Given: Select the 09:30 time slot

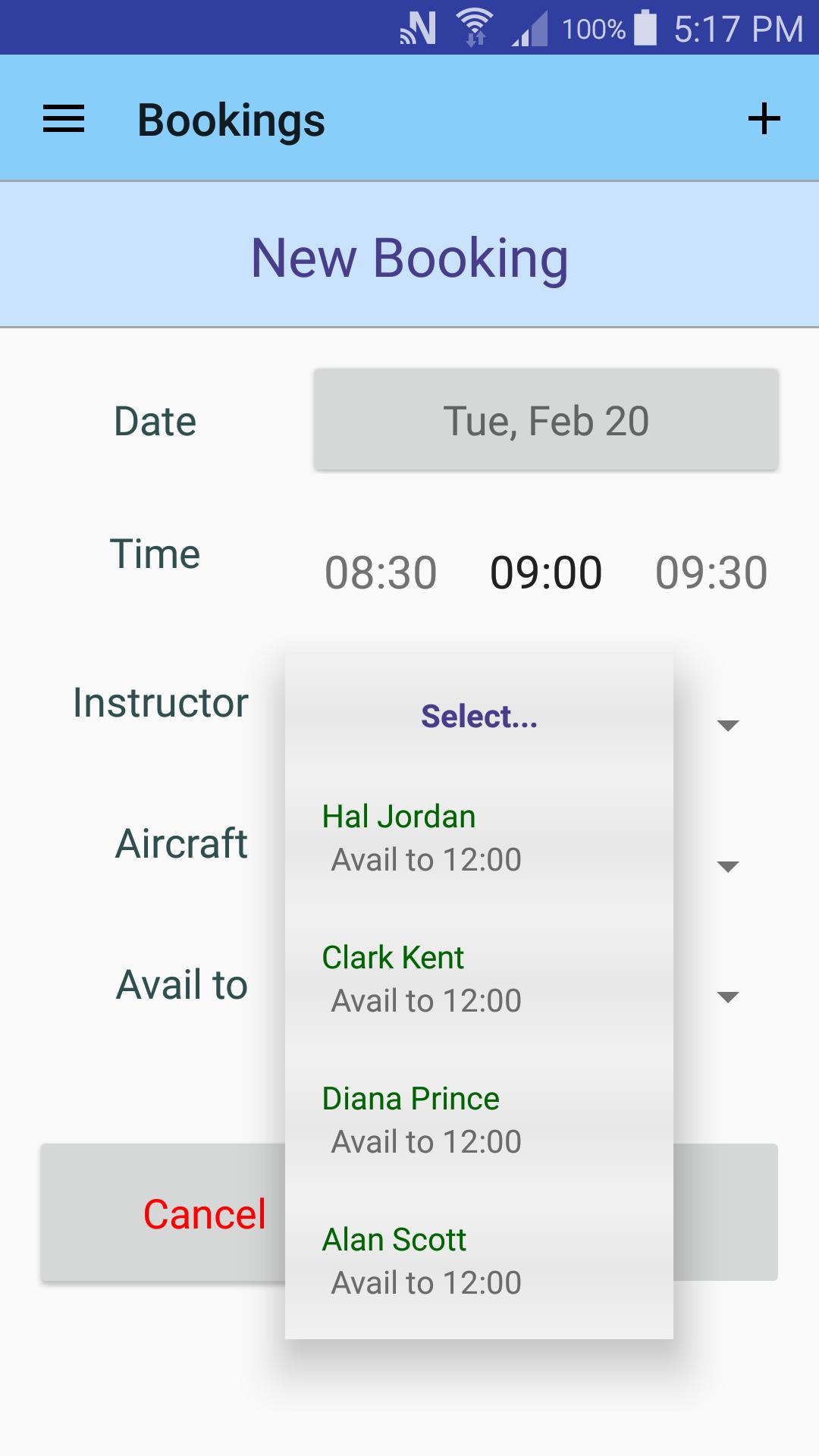Looking at the screenshot, I should point(711,573).
